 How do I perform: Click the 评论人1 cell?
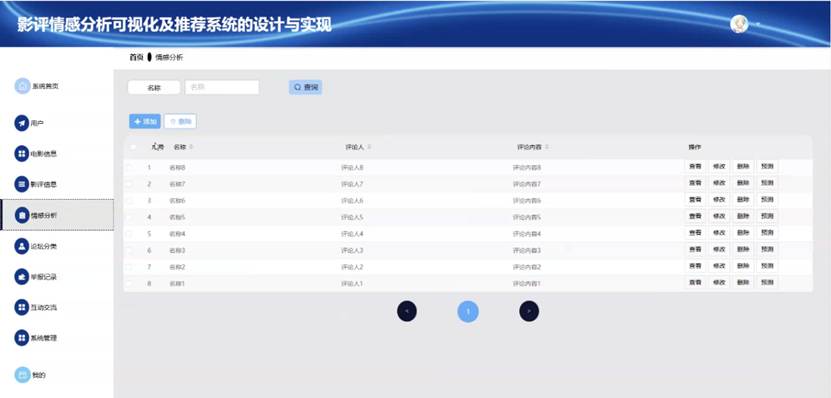coord(352,284)
